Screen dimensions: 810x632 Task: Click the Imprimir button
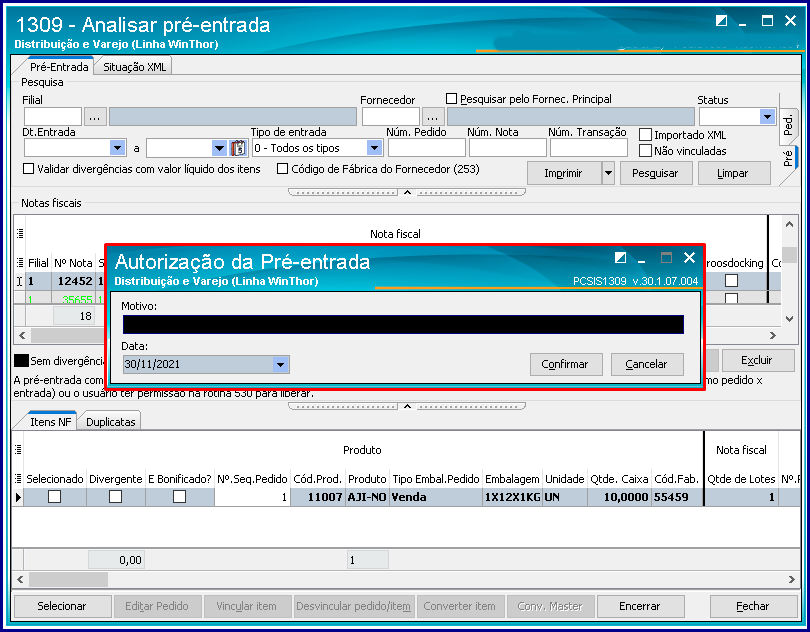[x=564, y=173]
